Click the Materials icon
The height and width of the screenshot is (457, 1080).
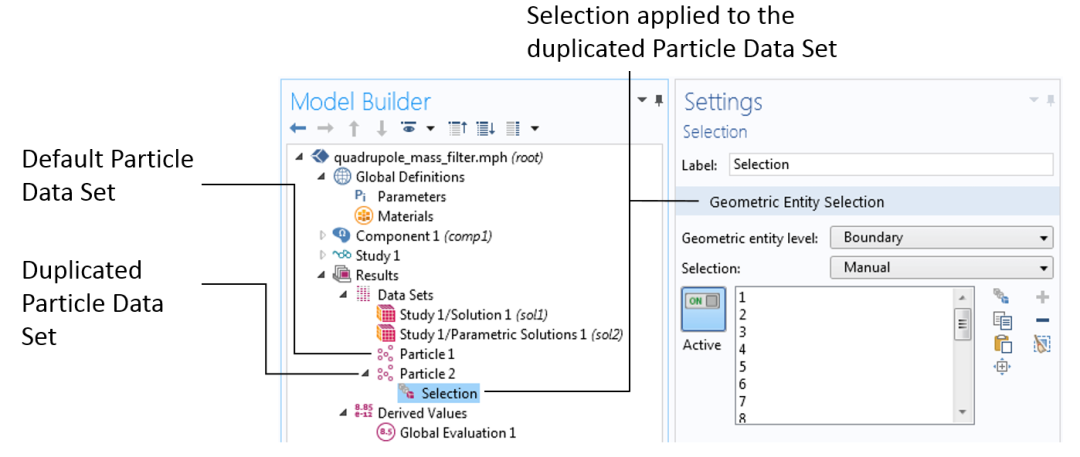363,216
